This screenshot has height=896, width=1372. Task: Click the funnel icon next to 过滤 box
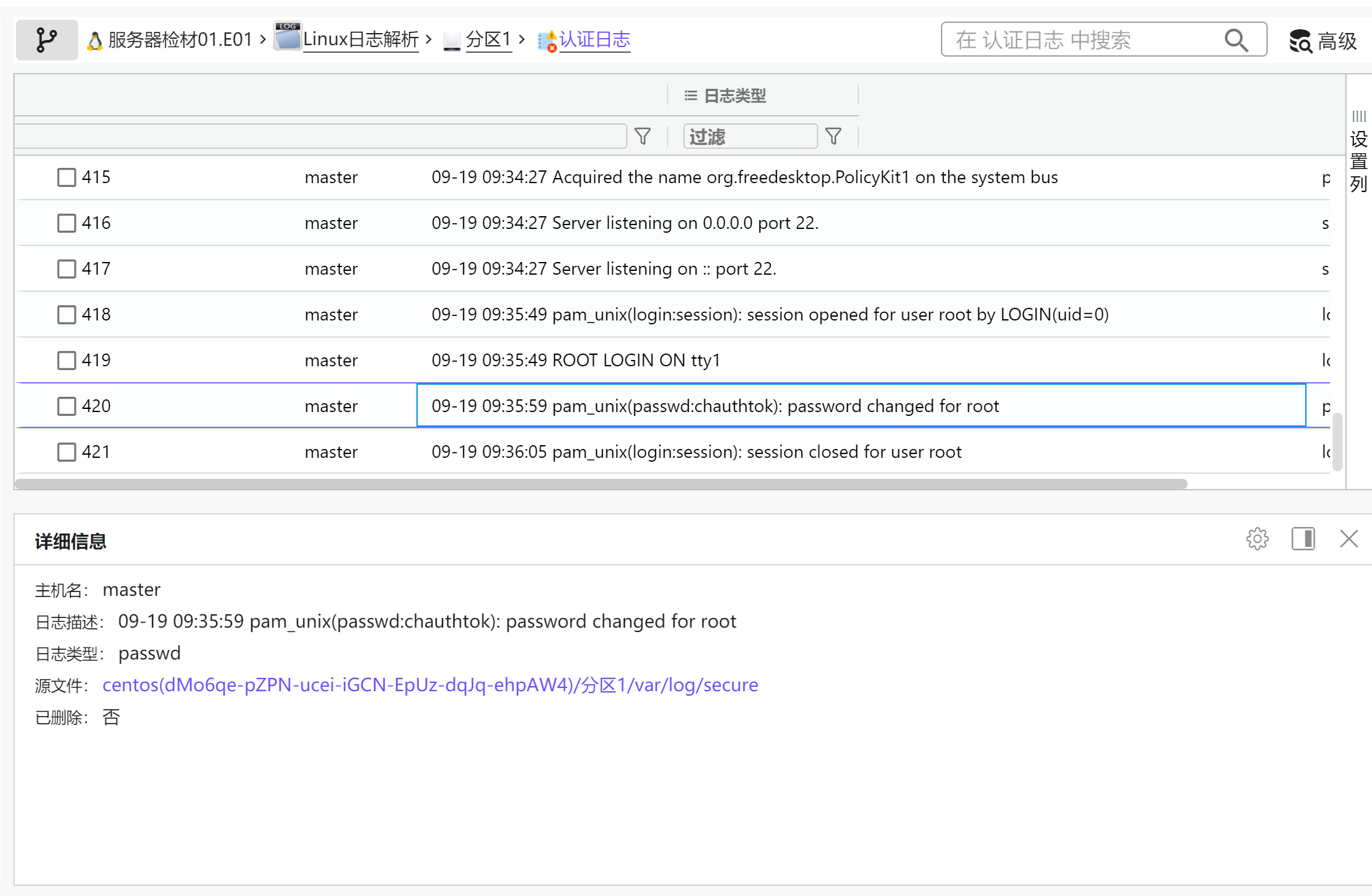[833, 136]
